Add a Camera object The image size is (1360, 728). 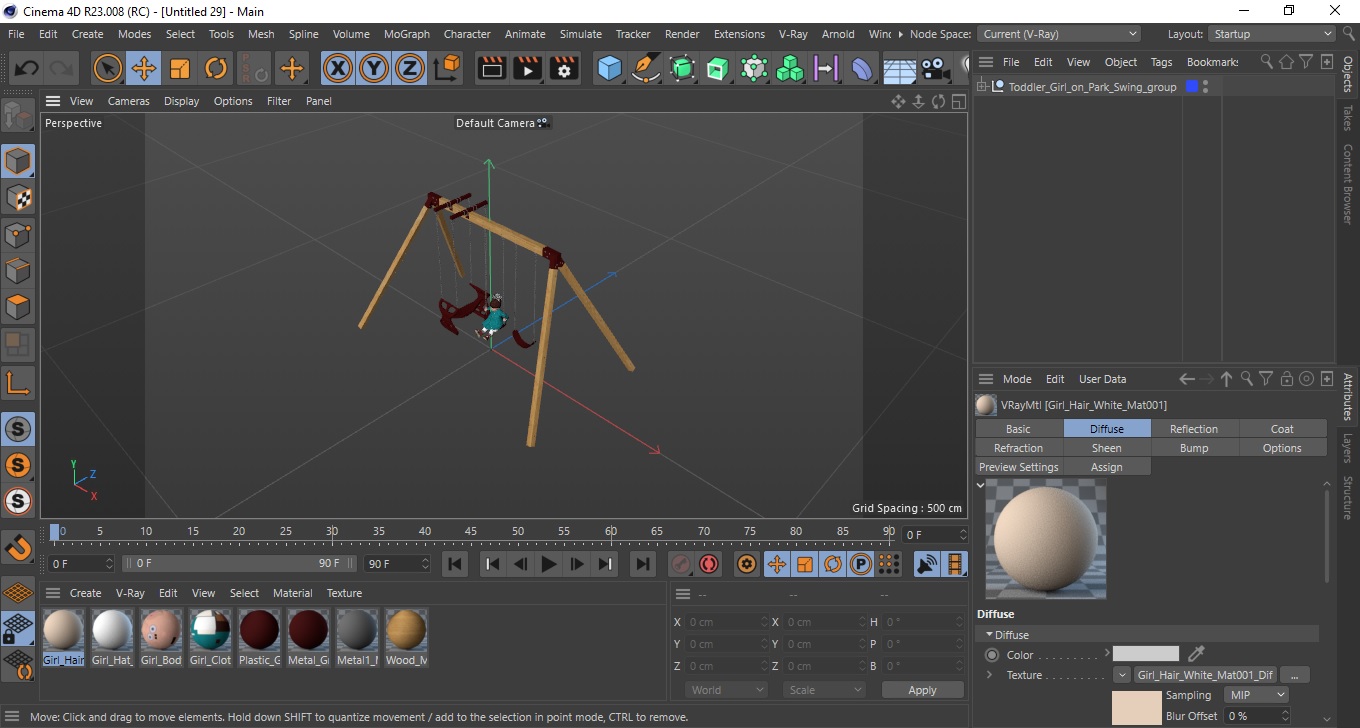(x=934, y=68)
